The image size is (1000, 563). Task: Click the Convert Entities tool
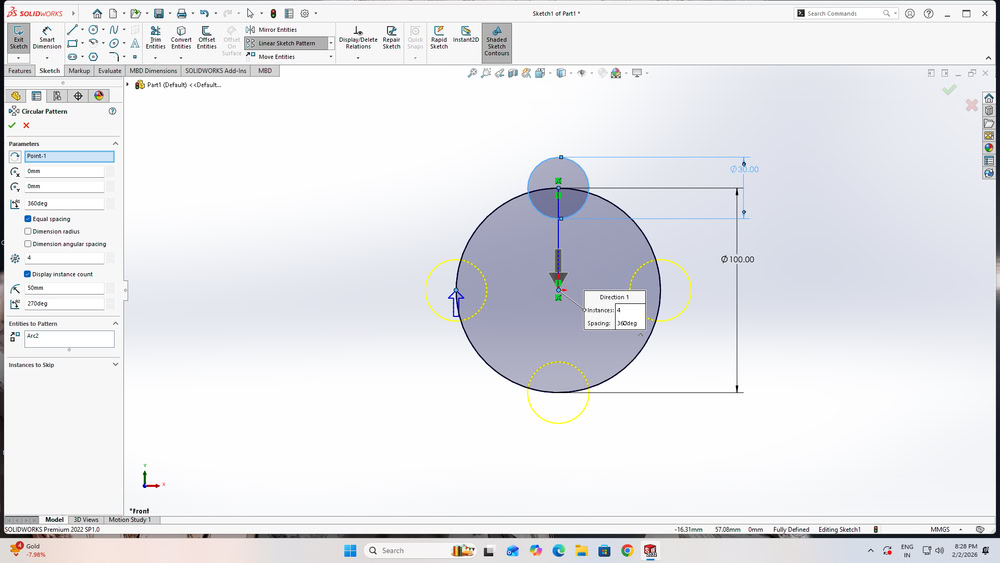click(181, 38)
